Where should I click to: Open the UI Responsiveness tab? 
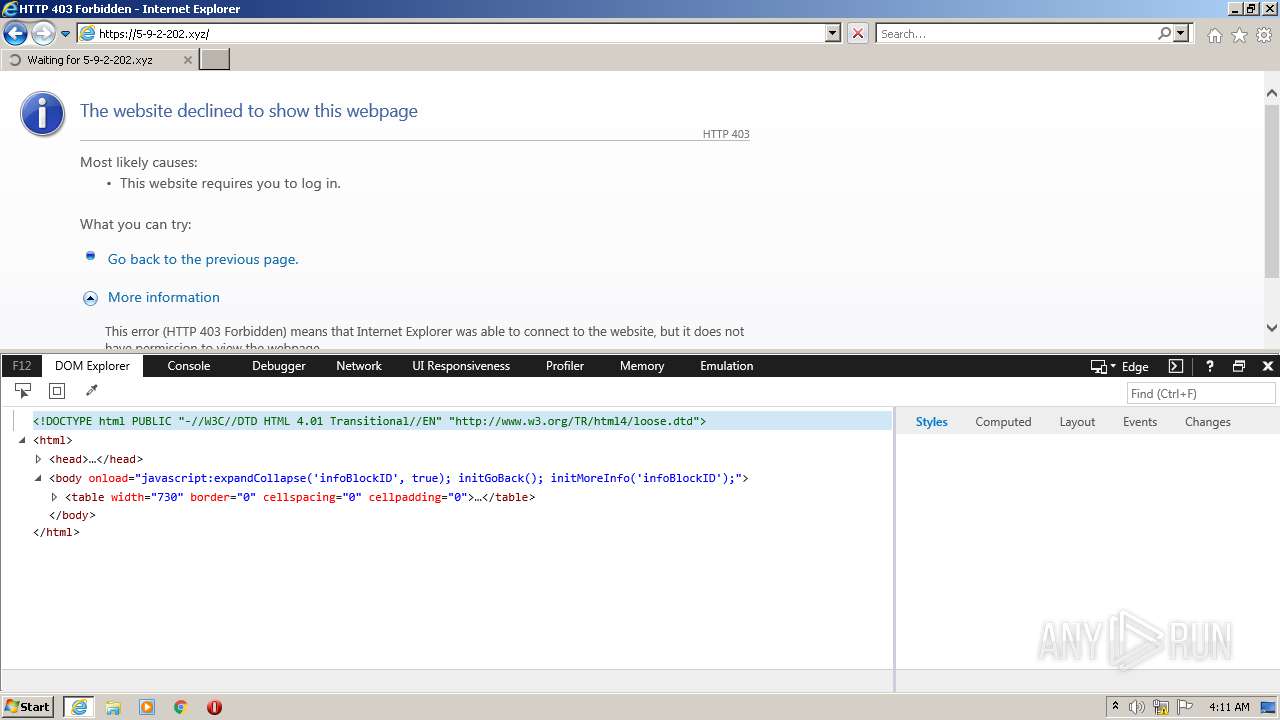[x=461, y=366]
